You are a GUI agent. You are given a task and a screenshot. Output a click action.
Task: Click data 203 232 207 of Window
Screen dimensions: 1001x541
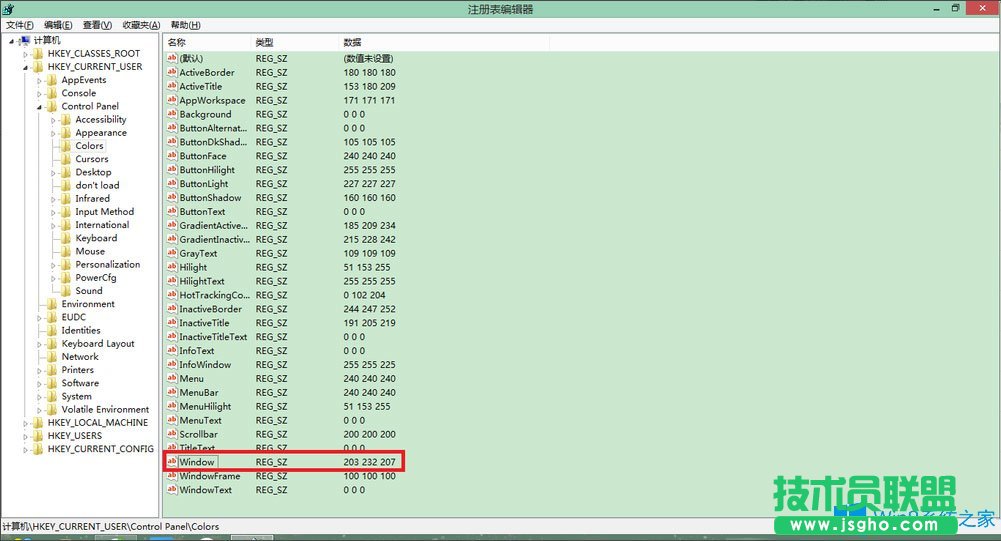coord(370,462)
